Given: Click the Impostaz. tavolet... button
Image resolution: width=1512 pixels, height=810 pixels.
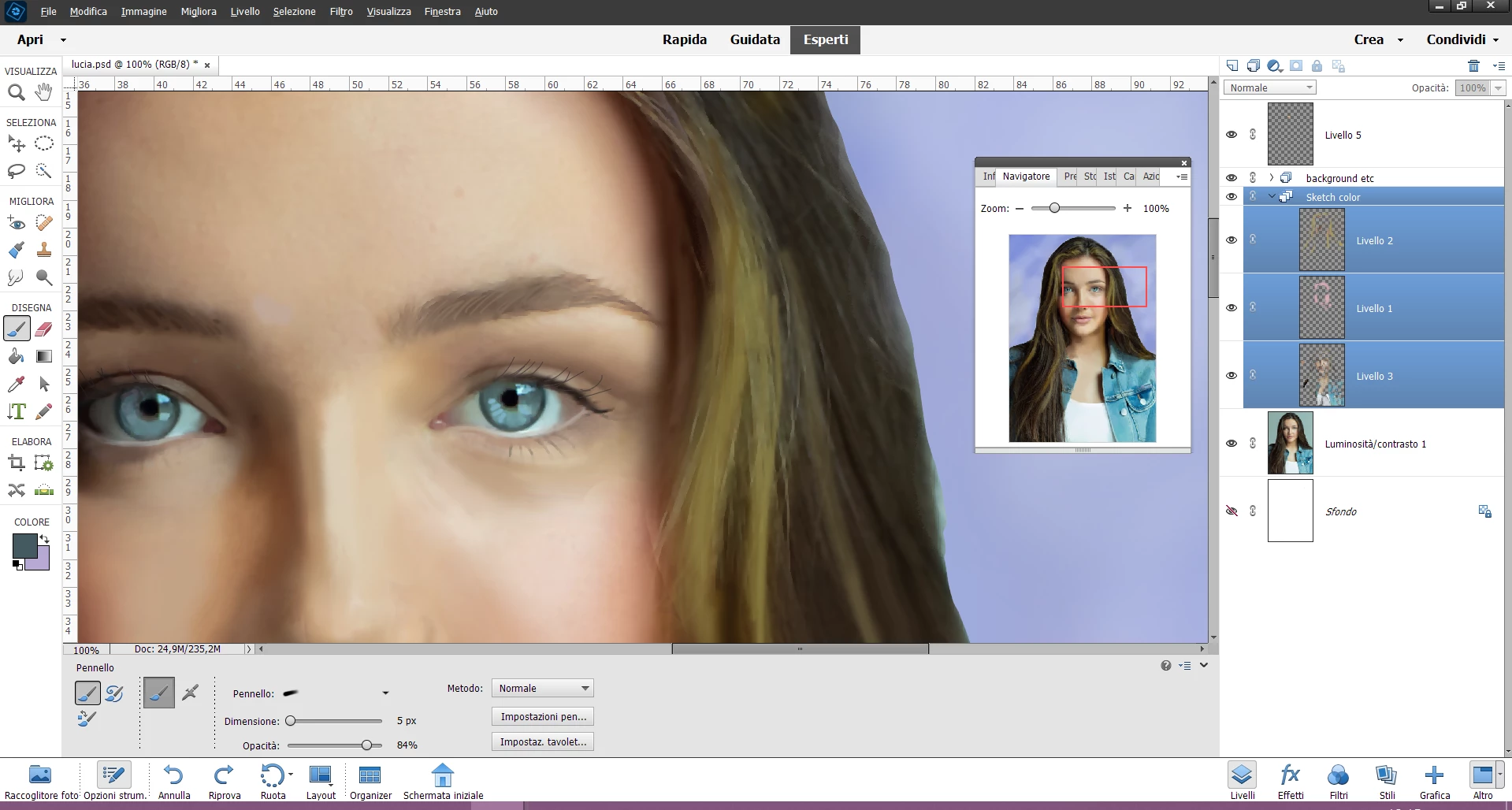Looking at the screenshot, I should 543,742.
